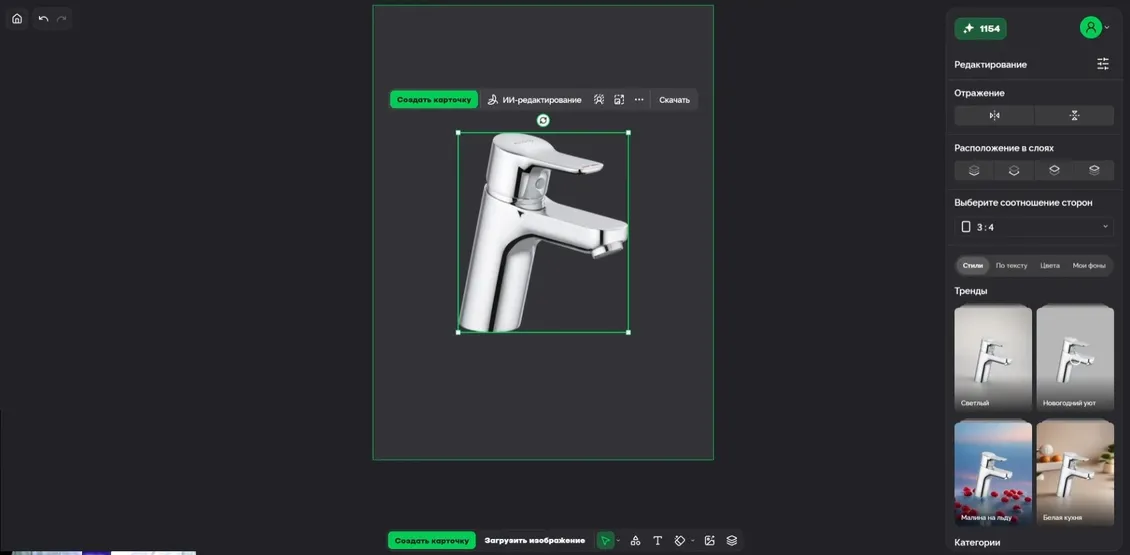Select the Text tool

657,541
